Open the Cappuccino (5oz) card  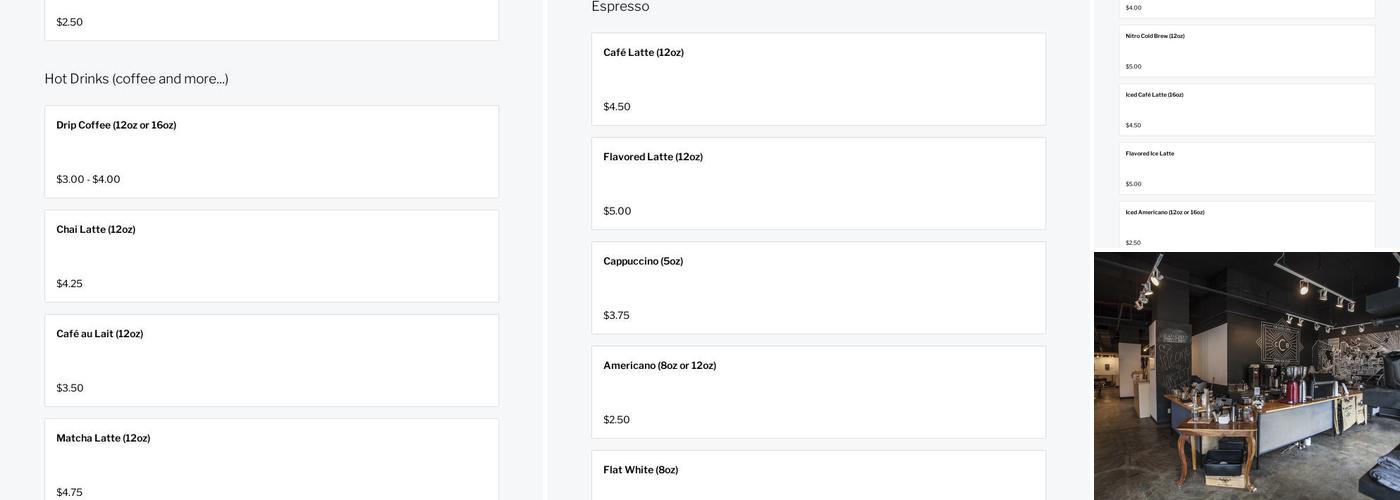(818, 287)
